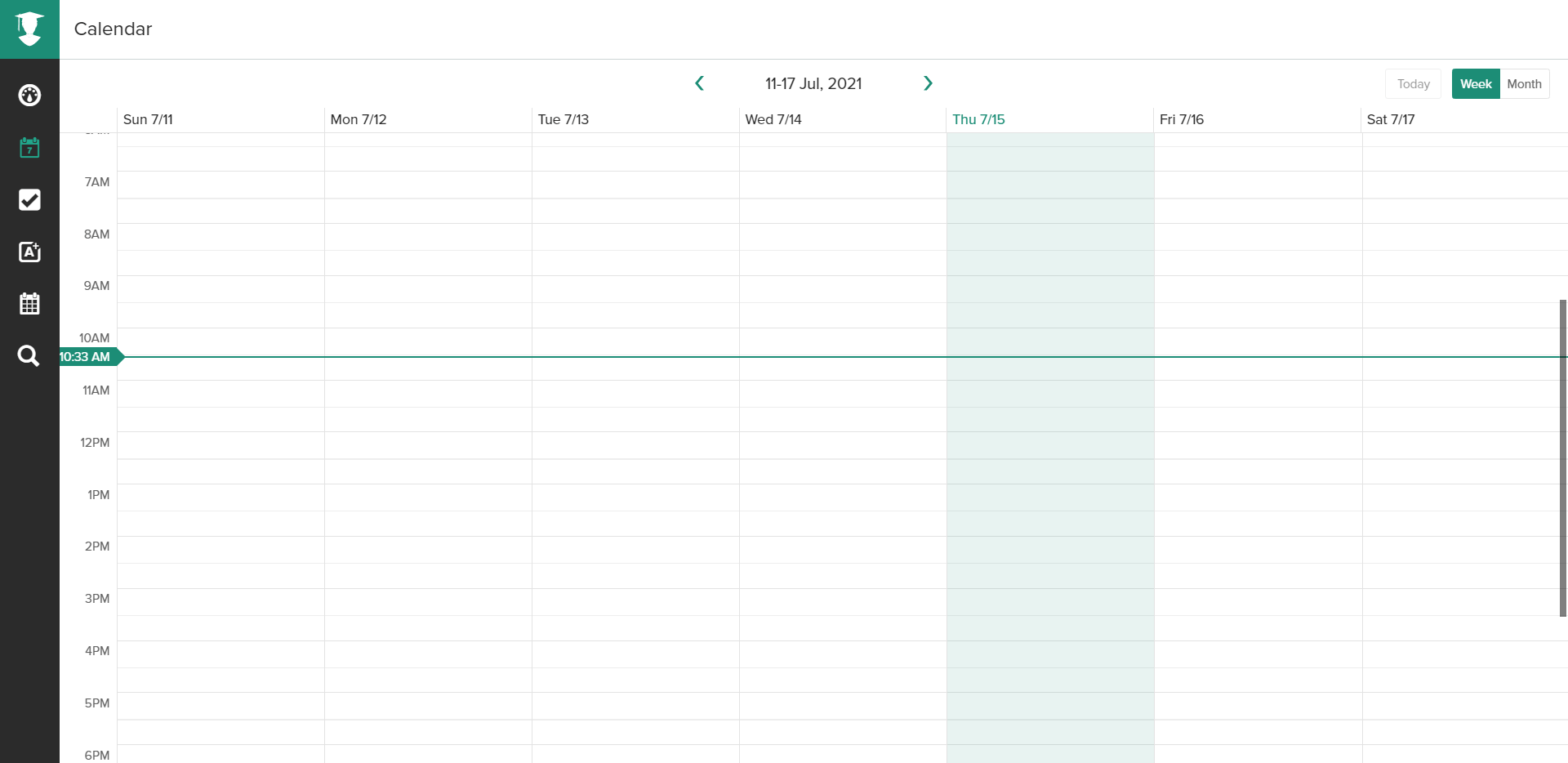
Task: Open the Grades section via A+ icon
Action: pos(29,252)
